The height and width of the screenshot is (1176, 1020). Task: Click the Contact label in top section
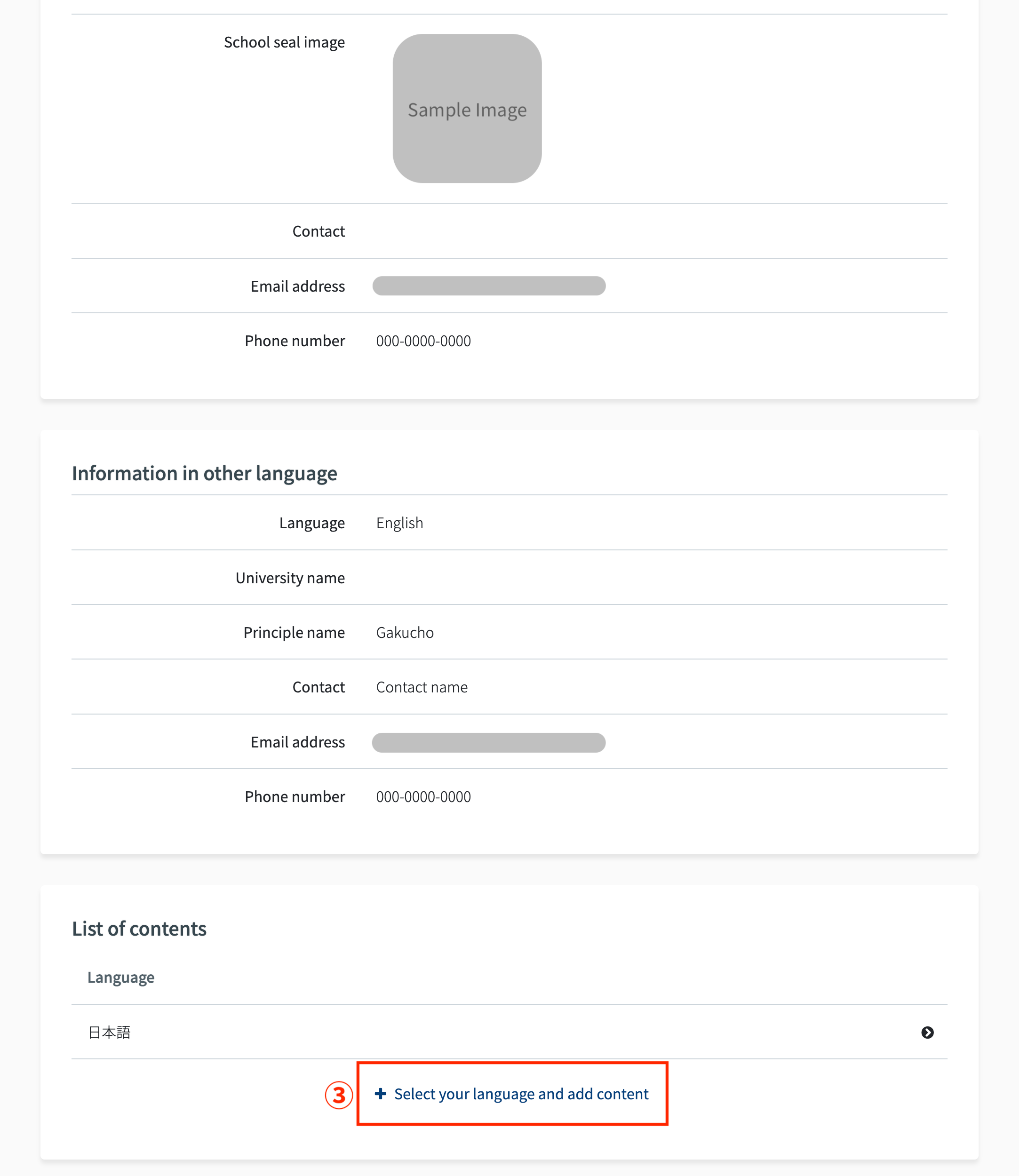[318, 231]
